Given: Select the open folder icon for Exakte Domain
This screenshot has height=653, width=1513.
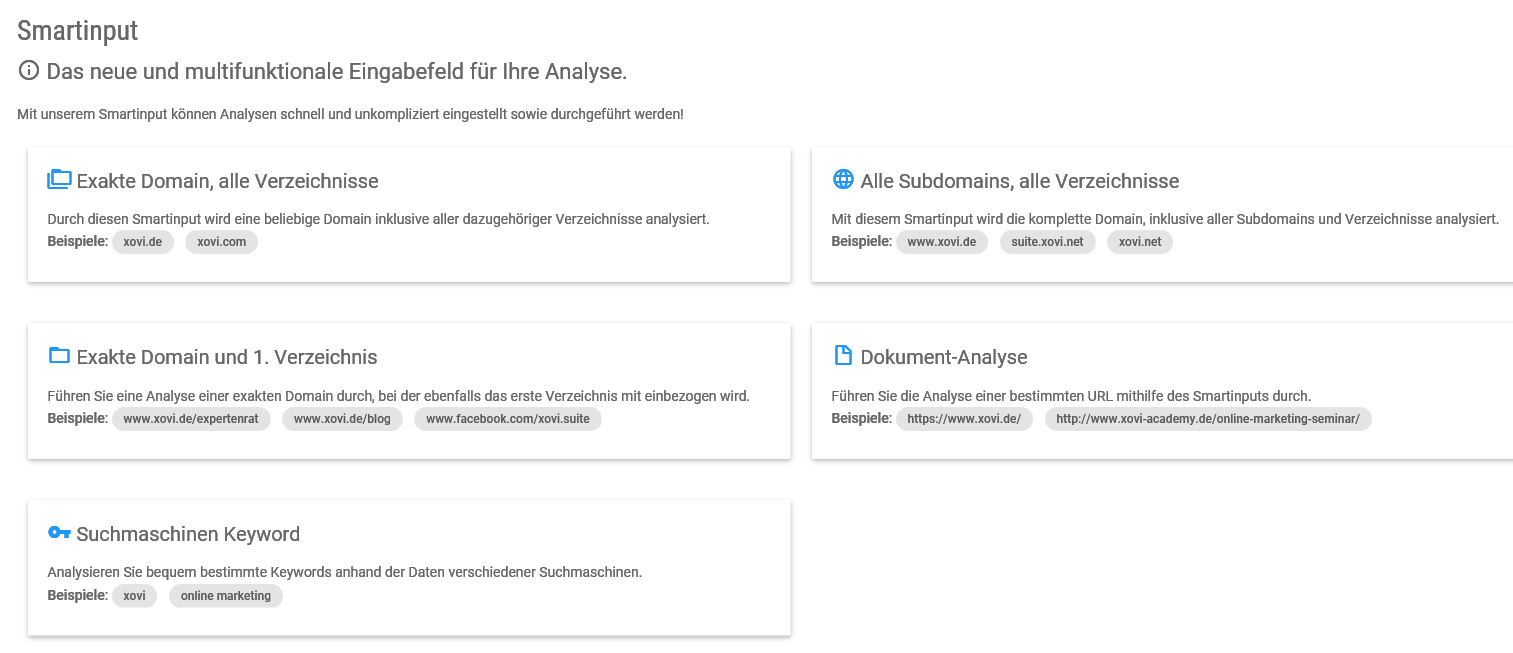Looking at the screenshot, I should coord(59,179).
